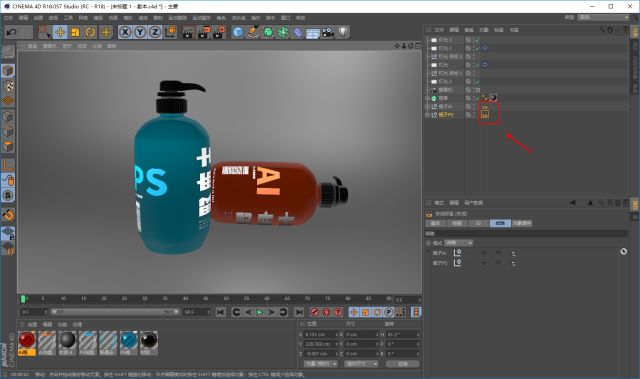Click the compositing tag on the highlighted bottle row

tap(484, 115)
